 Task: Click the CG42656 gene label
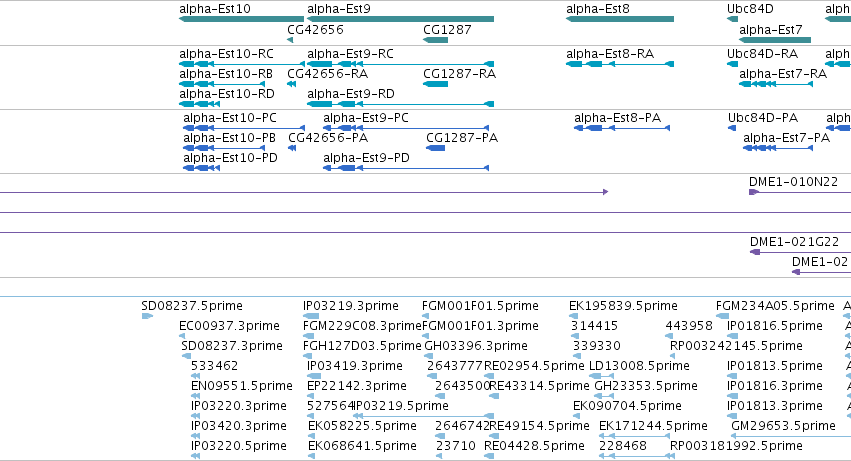(x=315, y=30)
